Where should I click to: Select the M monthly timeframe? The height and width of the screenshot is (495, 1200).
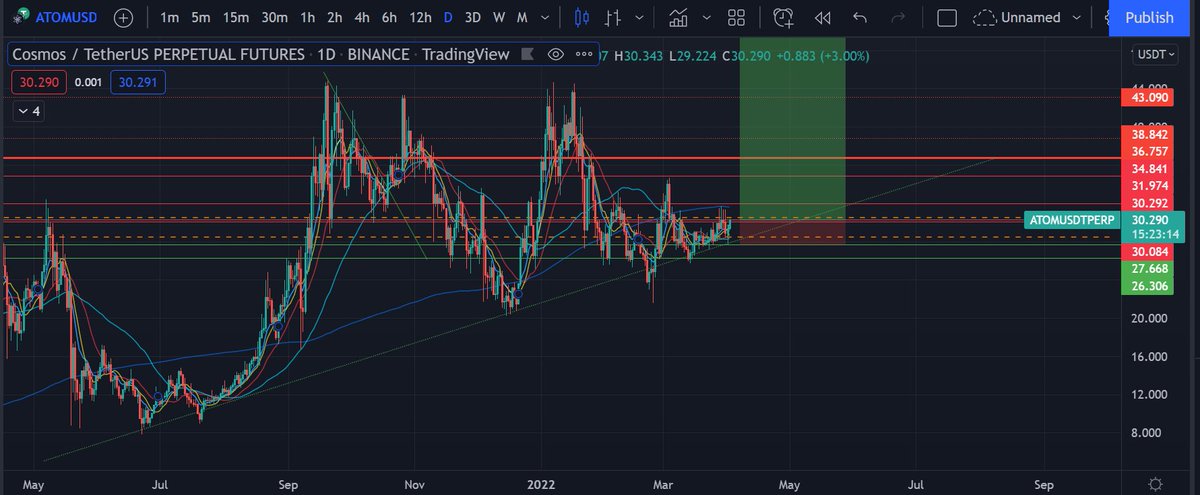click(522, 18)
